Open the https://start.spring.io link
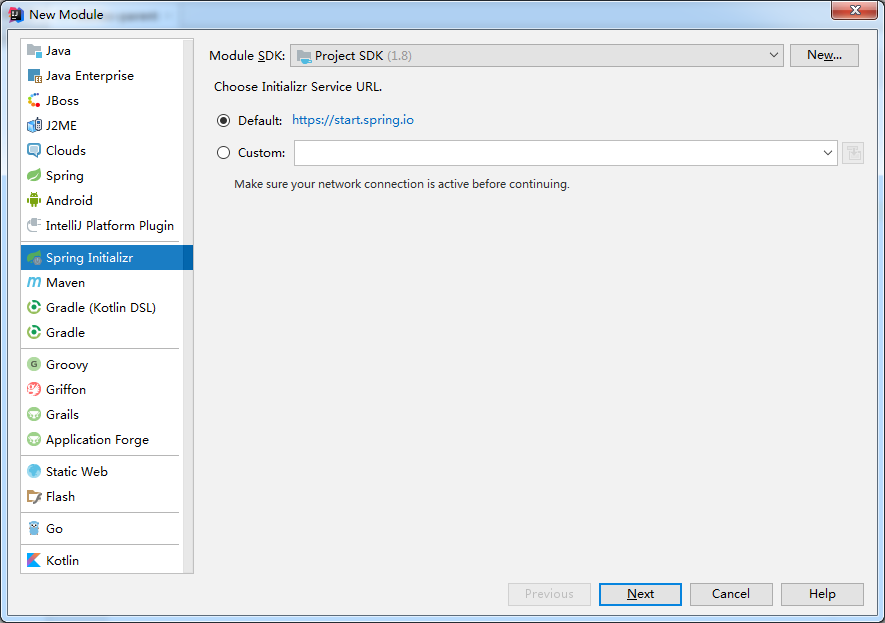The height and width of the screenshot is (623, 885). pos(353,120)
